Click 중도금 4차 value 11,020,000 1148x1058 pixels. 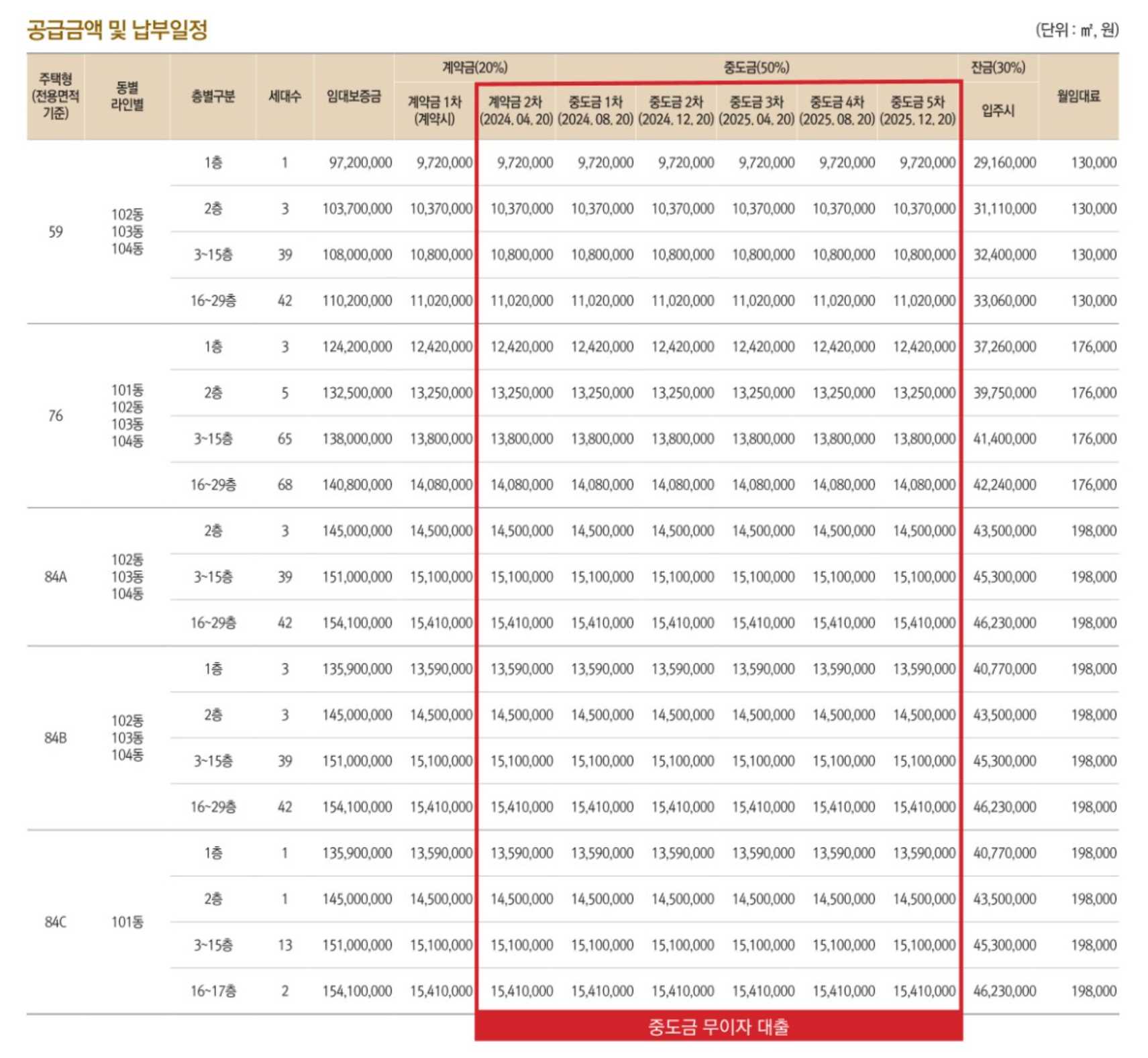point(843,301)
